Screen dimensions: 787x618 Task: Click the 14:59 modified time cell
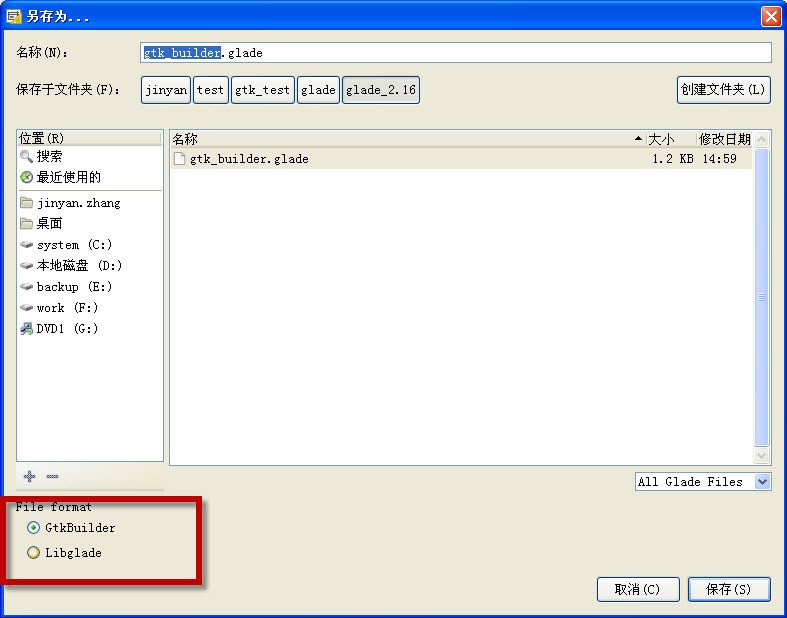tap(719, 159)
